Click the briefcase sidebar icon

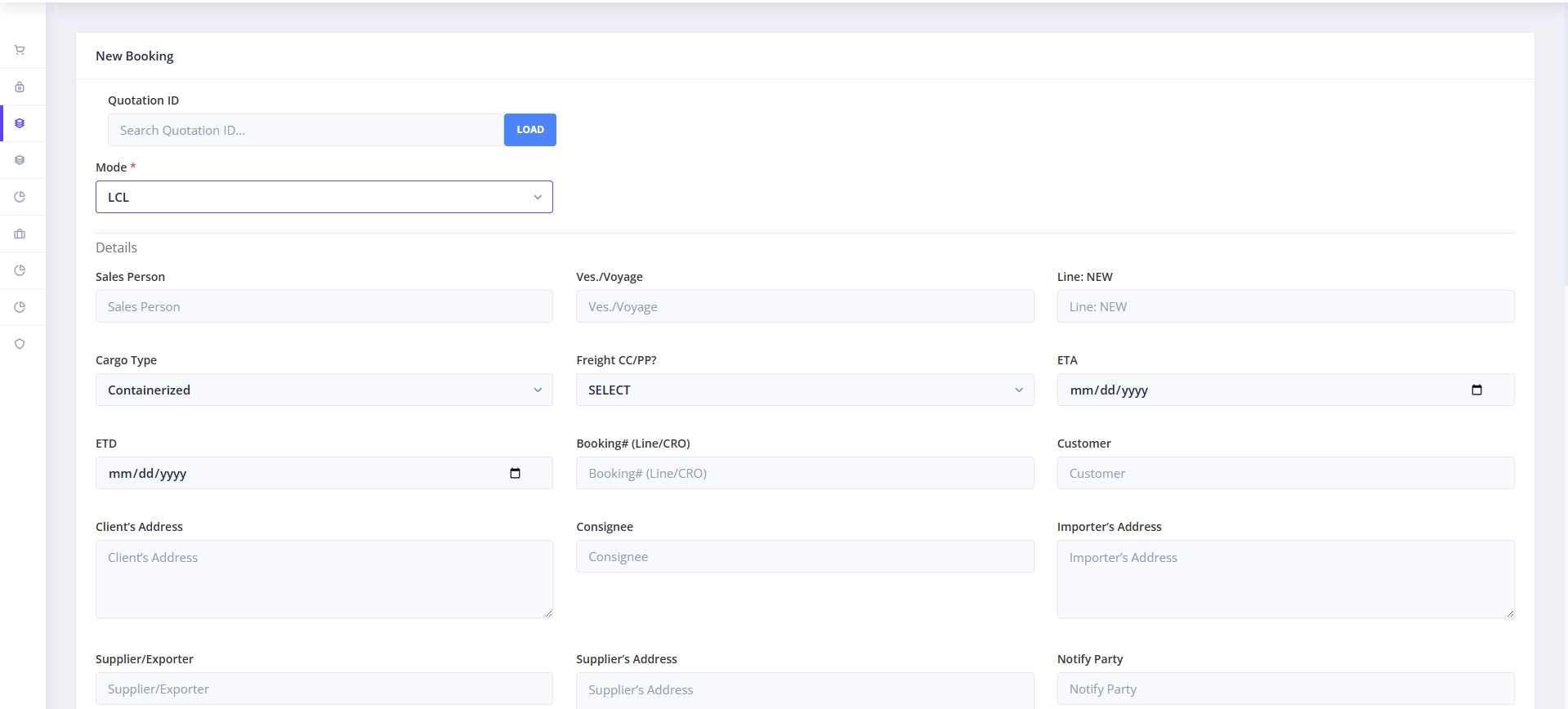click(x=20, y=234)
